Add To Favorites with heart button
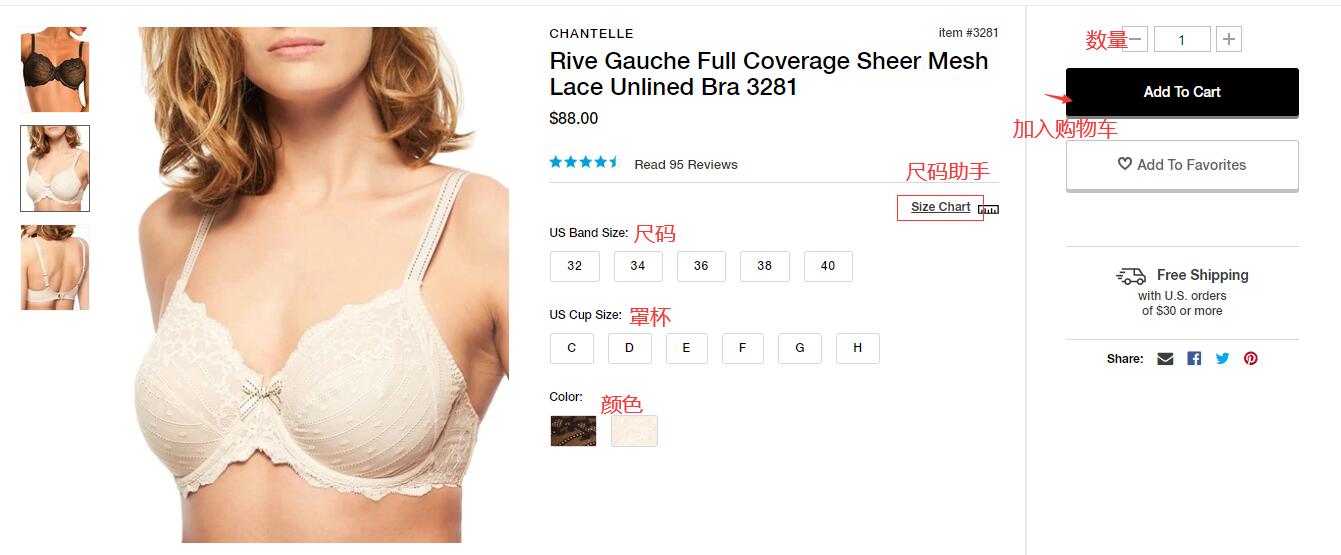1341x555 pixels. click(1182, 165)
